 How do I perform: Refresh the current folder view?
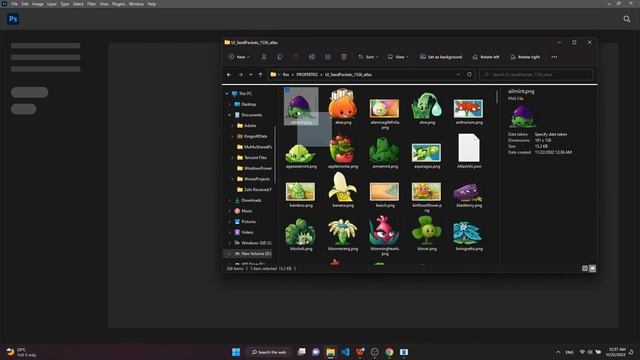[x=469, y=75]
